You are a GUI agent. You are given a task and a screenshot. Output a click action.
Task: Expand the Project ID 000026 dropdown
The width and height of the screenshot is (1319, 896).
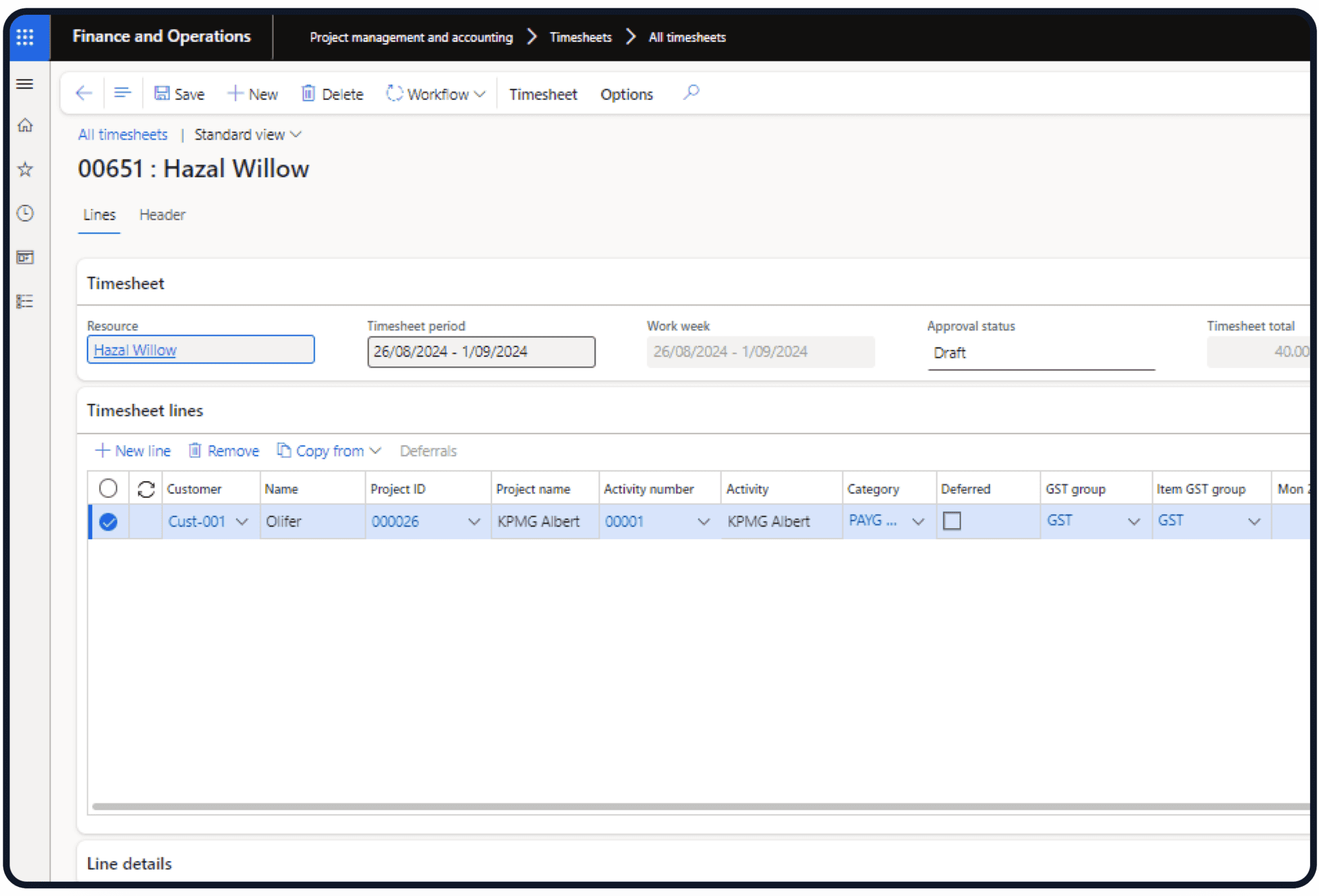tap(474, 522)
